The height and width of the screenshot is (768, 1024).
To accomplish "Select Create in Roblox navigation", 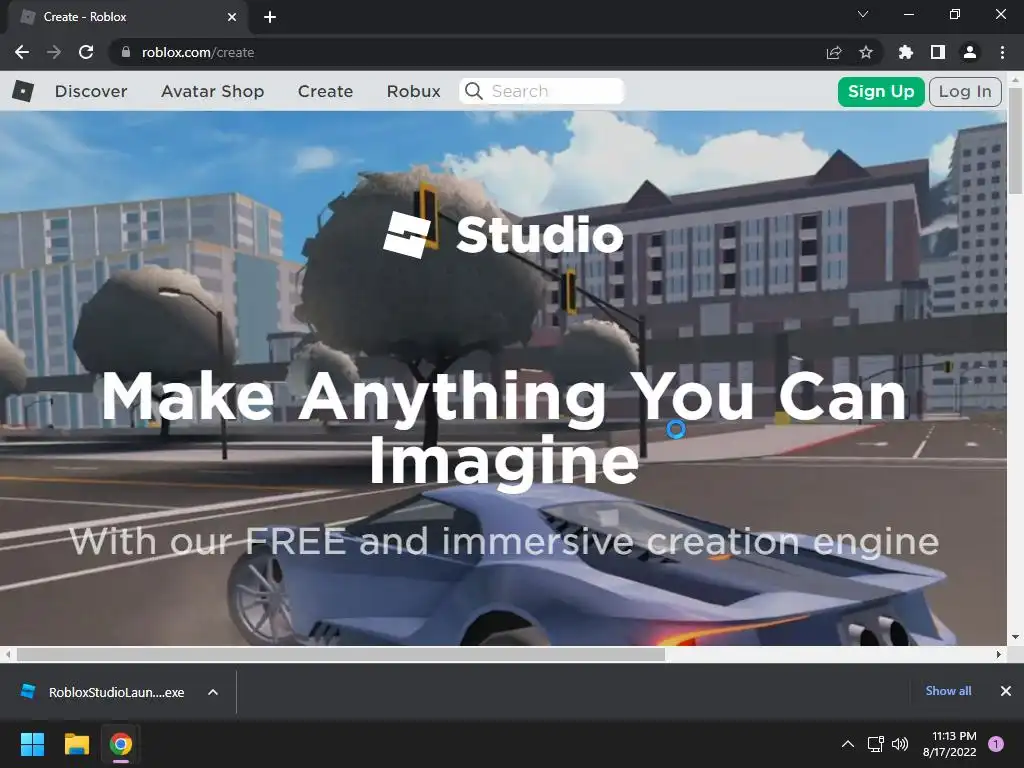I will (x=325, y=91).
